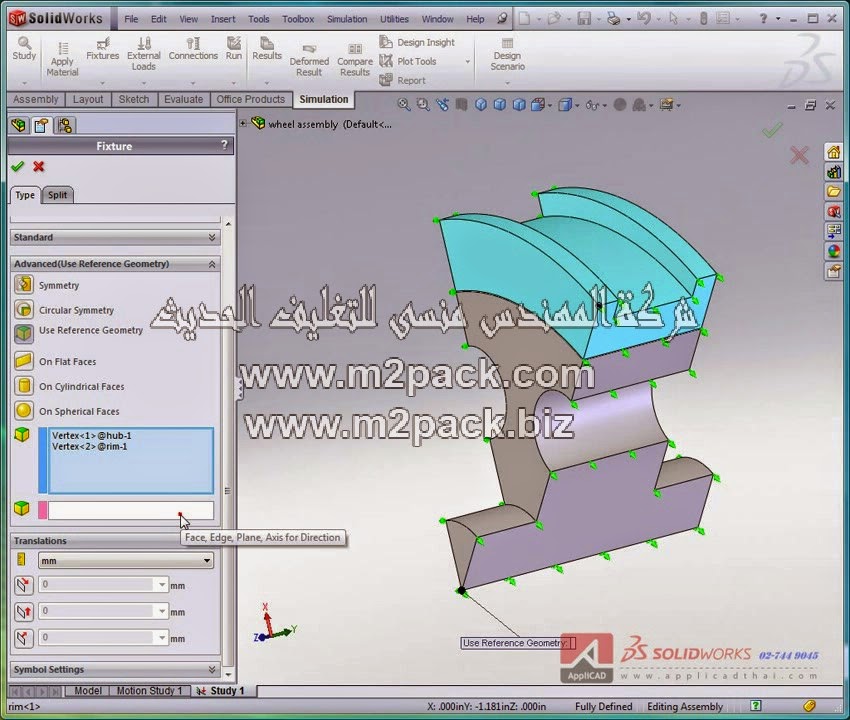Toggle second direction translation button

click(23, 612)
